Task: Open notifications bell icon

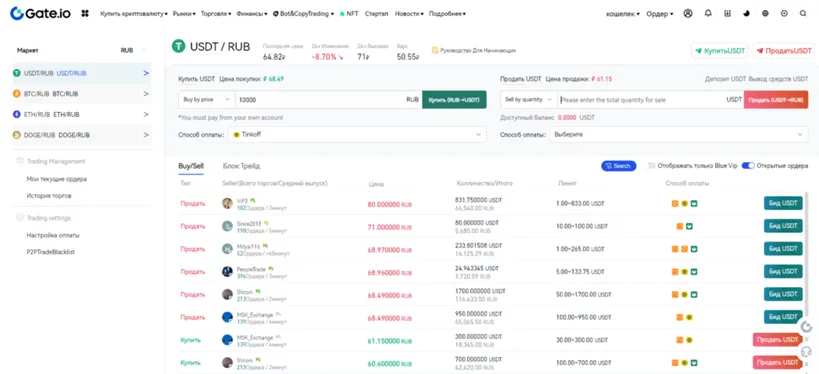Action: point(708,14)
